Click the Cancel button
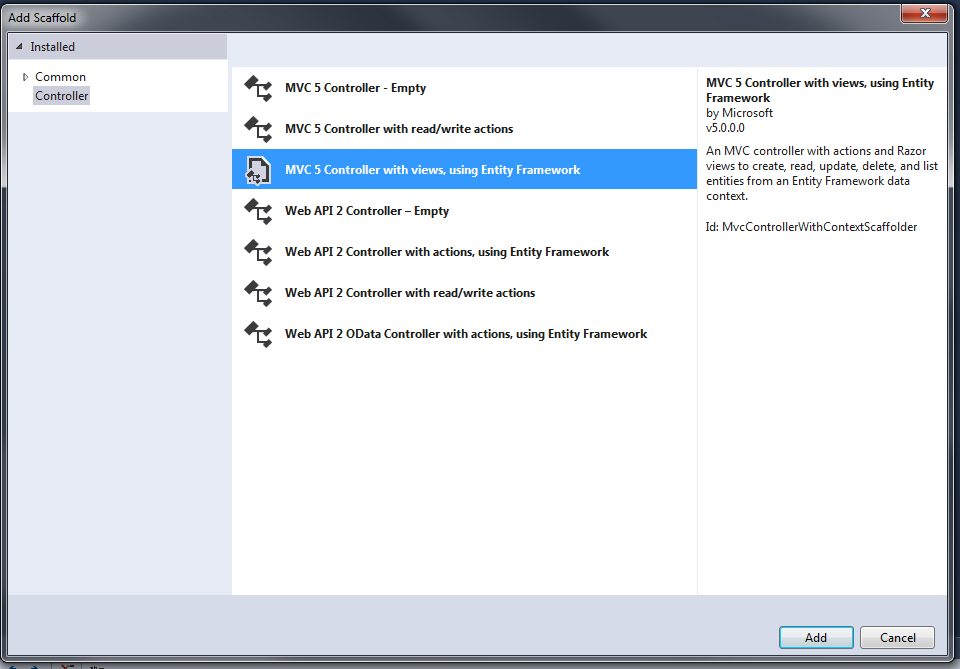960x669 pixels. tap(897, 637)
